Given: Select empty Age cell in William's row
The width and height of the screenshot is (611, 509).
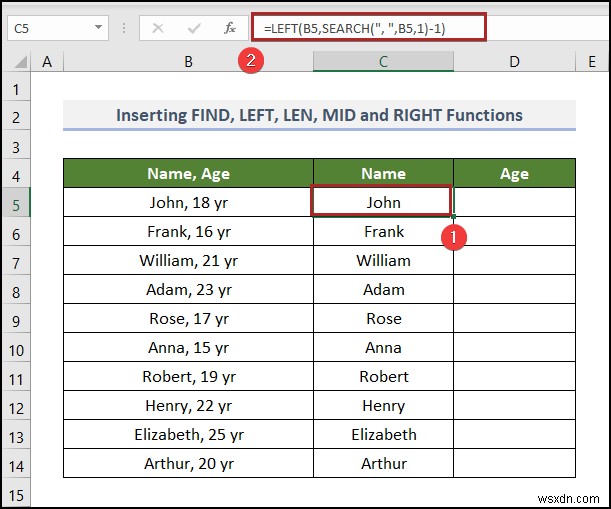Looking at the screenshot, I should (514, 260).
